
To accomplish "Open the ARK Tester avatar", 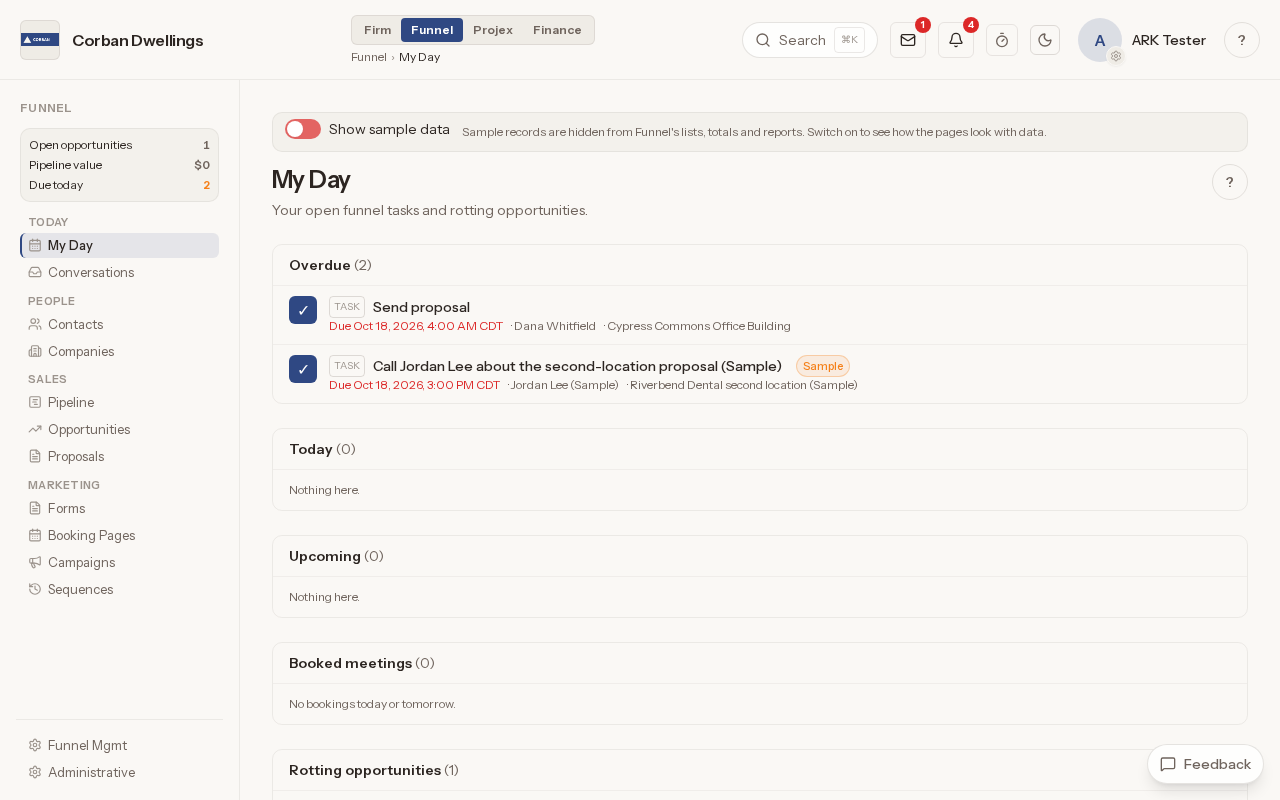I will tap(1100, 40).
